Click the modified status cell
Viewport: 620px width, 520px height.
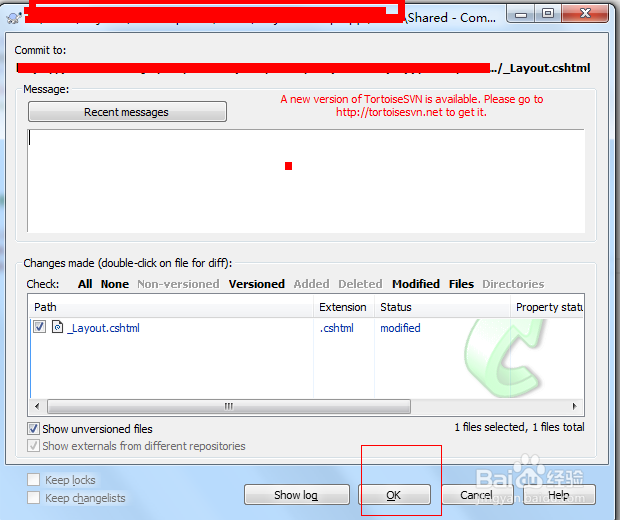[400, 328]
